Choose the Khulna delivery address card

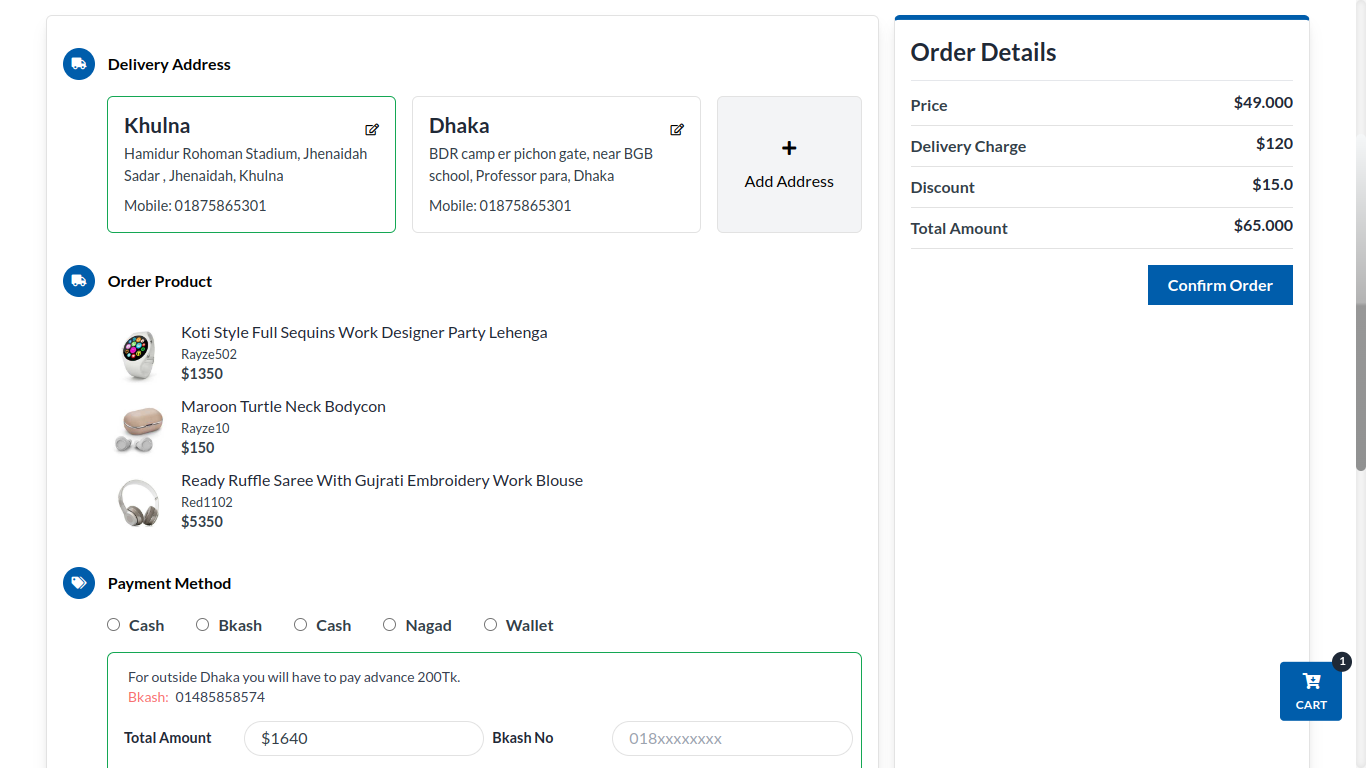tap(251, 164)
